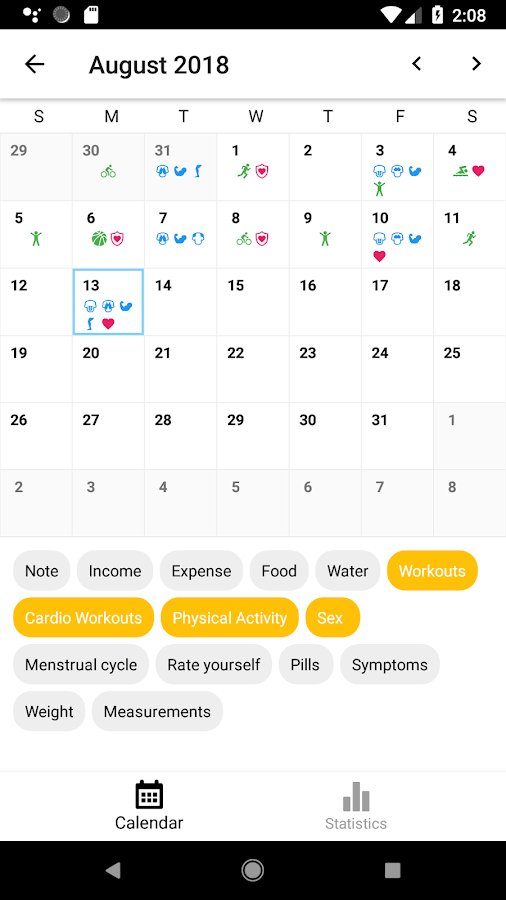Image resolution: width=506 pixels, height=900 pixels.
Task: Tap the leg workout icon on August 13
Action: pyautogui.click(x=91, y=324)
